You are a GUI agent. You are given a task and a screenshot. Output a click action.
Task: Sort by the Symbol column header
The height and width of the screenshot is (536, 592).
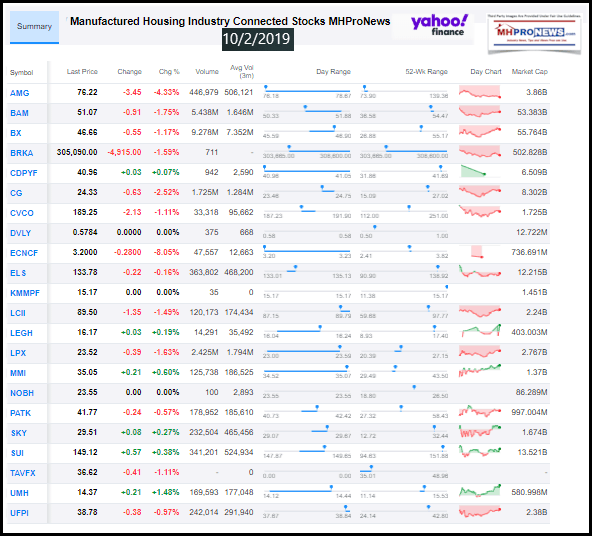click(x=22, y=72)
